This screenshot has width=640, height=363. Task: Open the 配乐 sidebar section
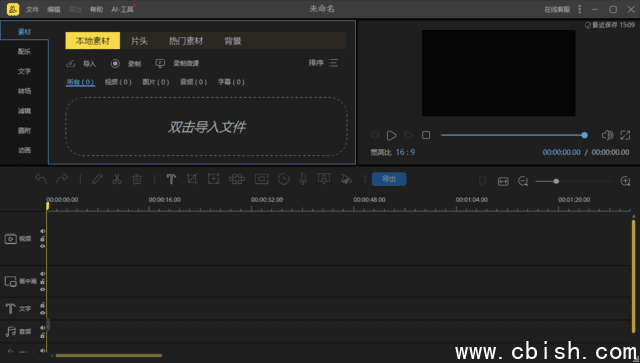(24, 51)
